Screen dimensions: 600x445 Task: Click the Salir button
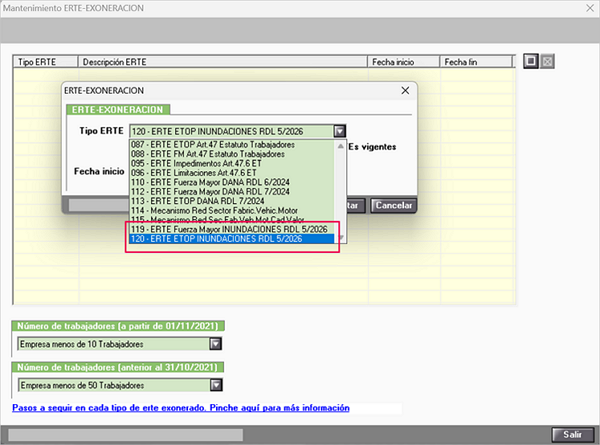pyautogui.click(x=573, y=435)
